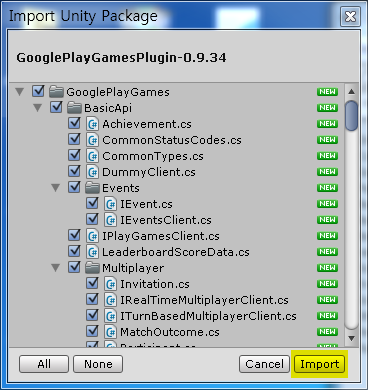Uncheck the GooglePlayGames root folder checkbox

point(38,91)
